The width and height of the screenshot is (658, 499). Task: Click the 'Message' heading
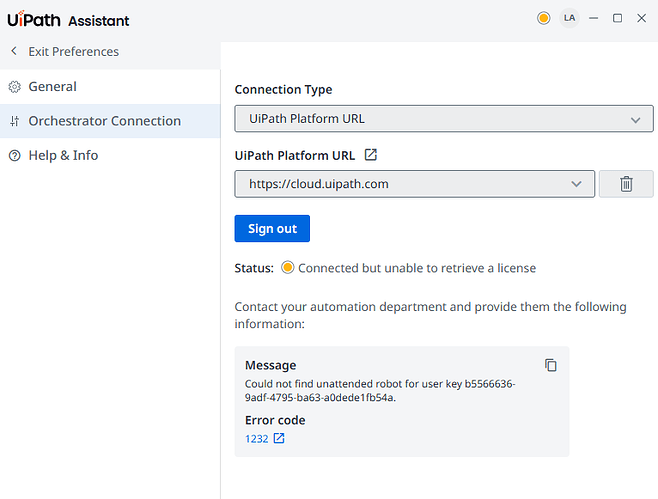(x=270, y=366)
